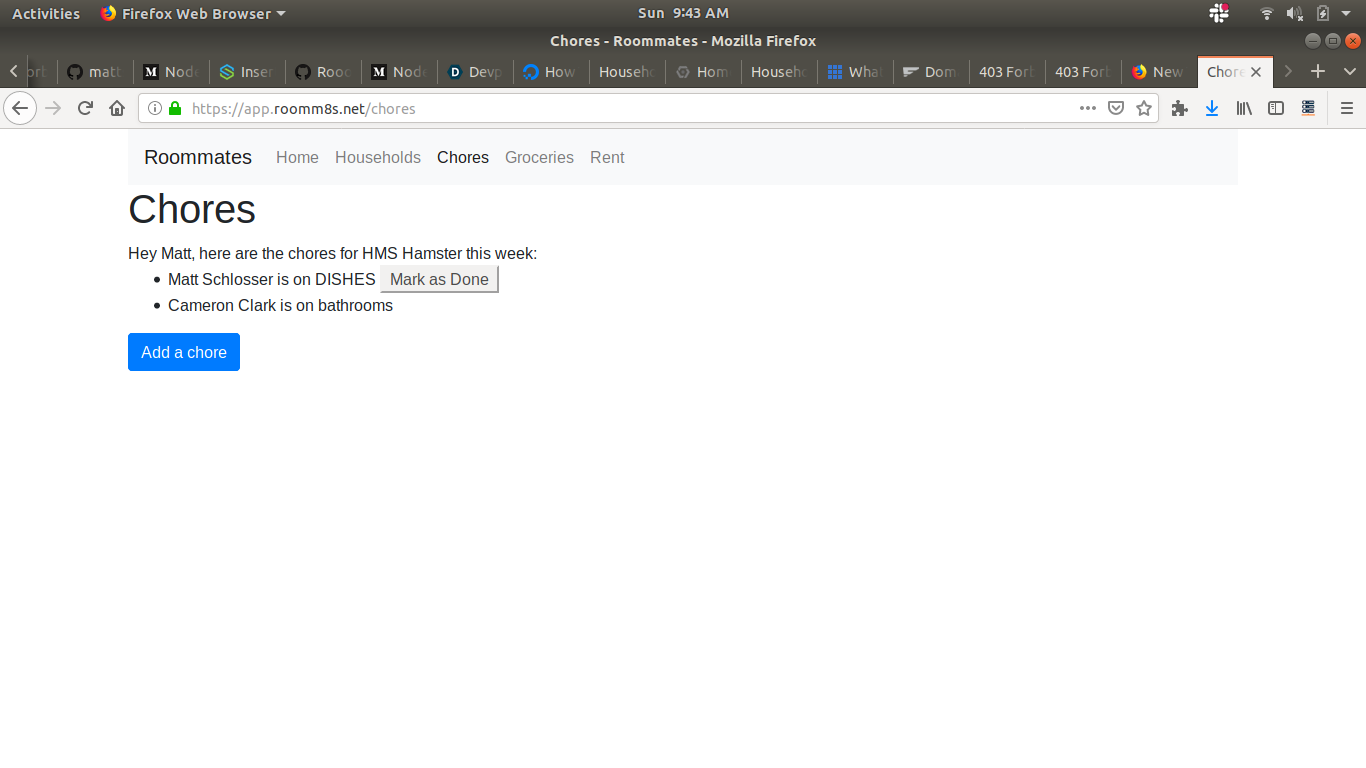Screen dimensions: 1366x768
Task: Close the Firefox window
Action: 1353,41
